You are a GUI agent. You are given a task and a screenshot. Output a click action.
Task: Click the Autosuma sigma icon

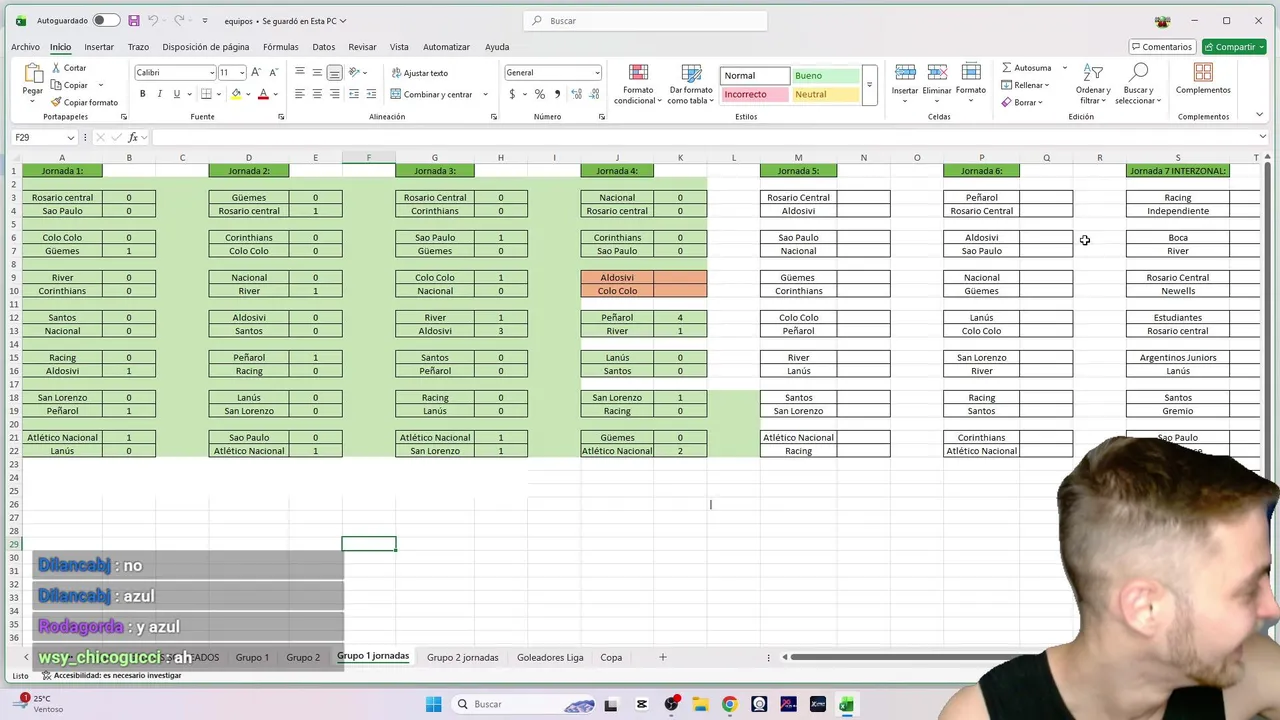click(x=1007, y=68)
